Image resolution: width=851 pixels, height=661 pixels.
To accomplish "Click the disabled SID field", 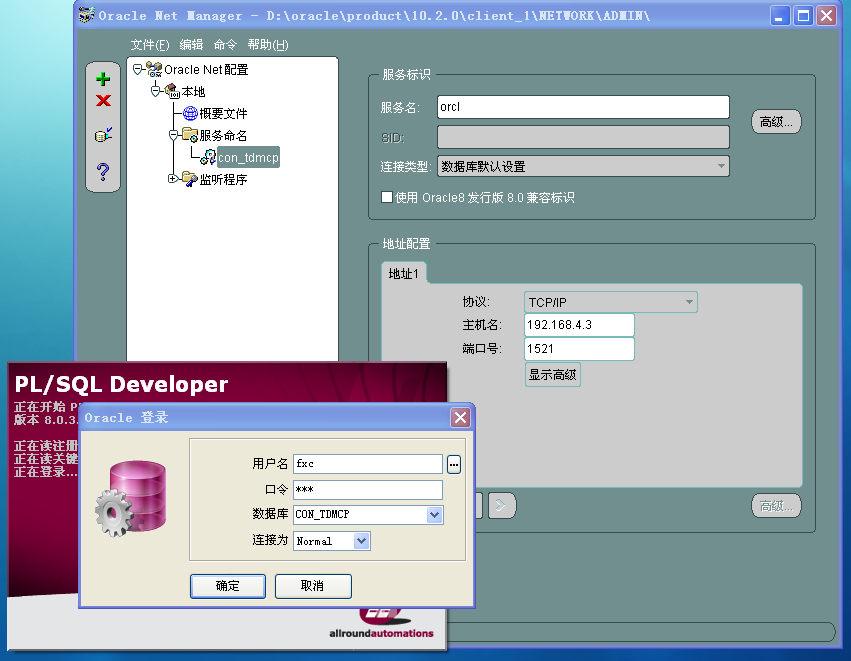I will click(x=583, y=137).
